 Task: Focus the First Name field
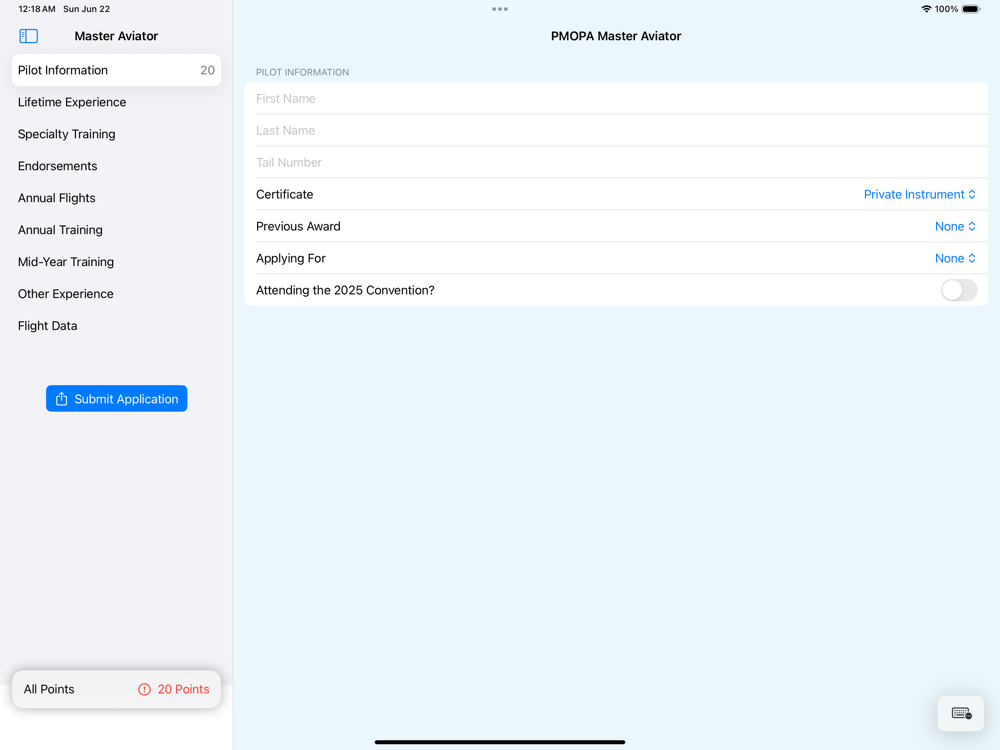pyautogui.click(x=616, y=99)
